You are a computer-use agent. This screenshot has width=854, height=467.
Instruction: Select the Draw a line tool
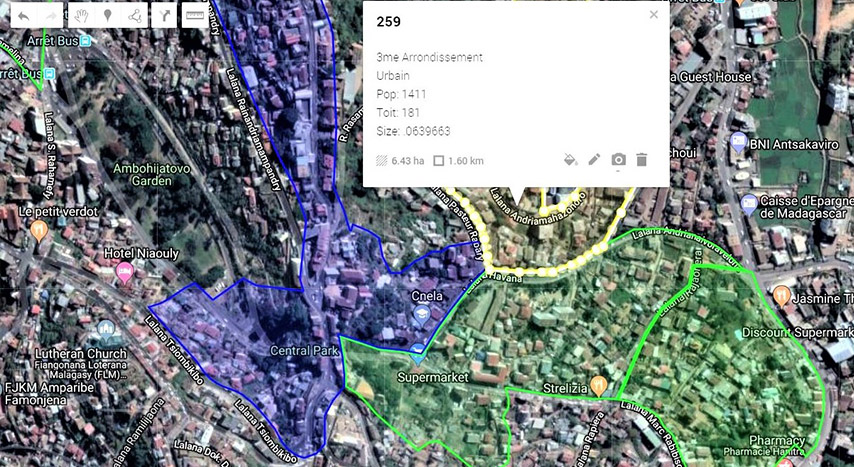134,16
